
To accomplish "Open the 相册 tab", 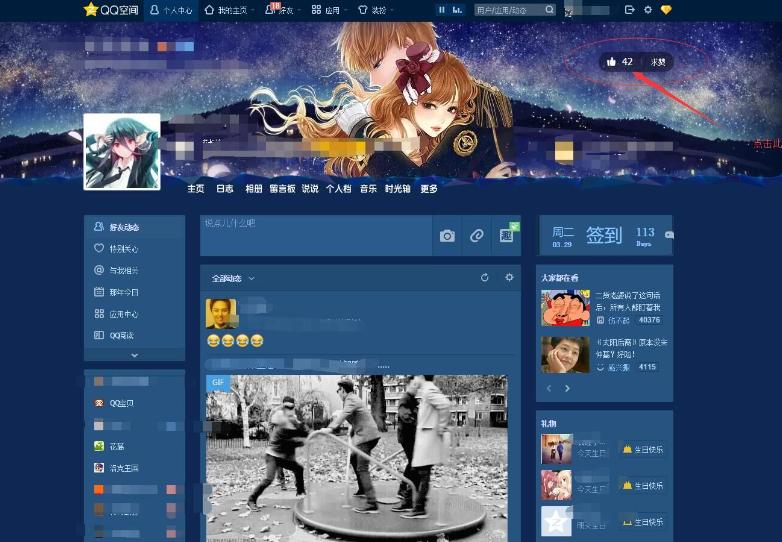I will pyautogui.click(x=253, y=188).
